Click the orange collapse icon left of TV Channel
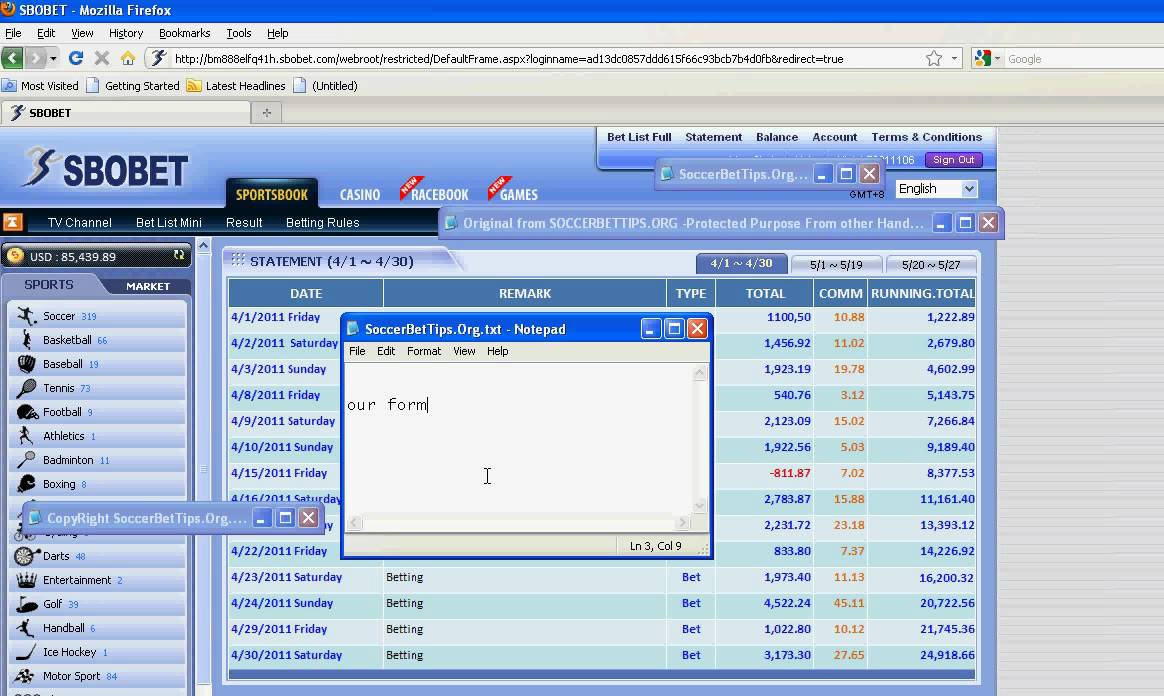Screen dimensions: 1164x696 tap(13, 222)
